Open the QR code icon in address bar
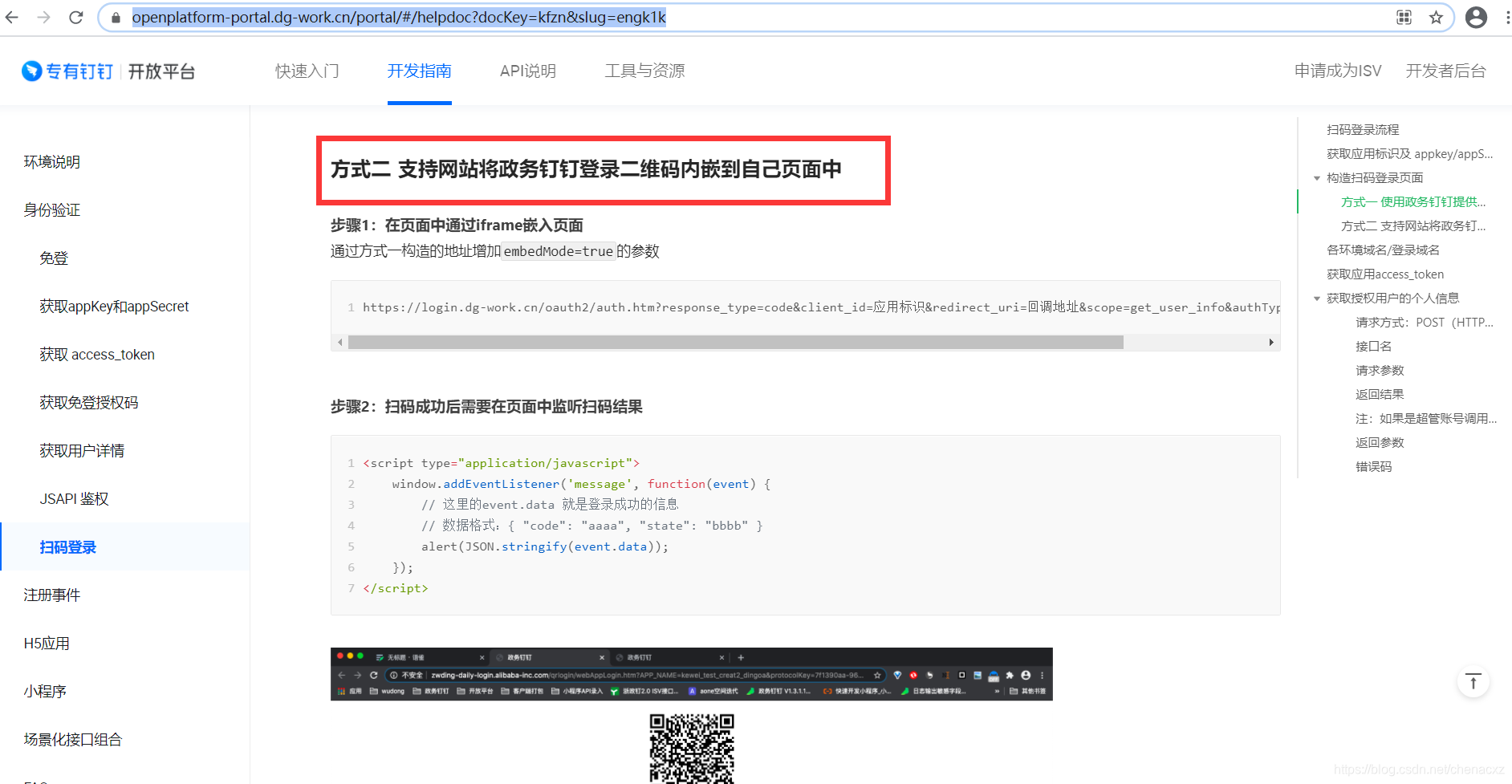 (1404, 18)
